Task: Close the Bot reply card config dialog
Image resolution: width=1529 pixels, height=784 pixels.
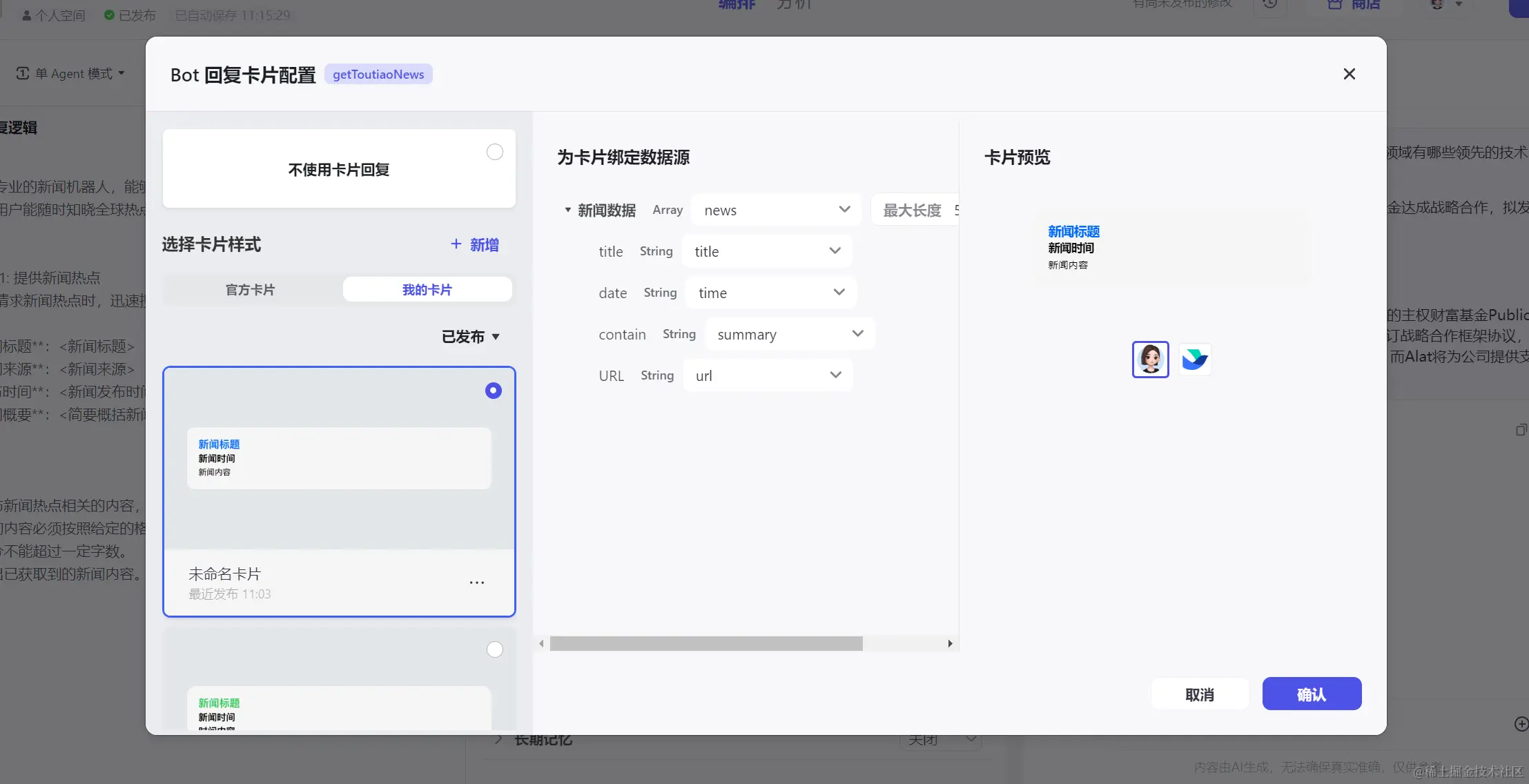Action: point(1349,74)
